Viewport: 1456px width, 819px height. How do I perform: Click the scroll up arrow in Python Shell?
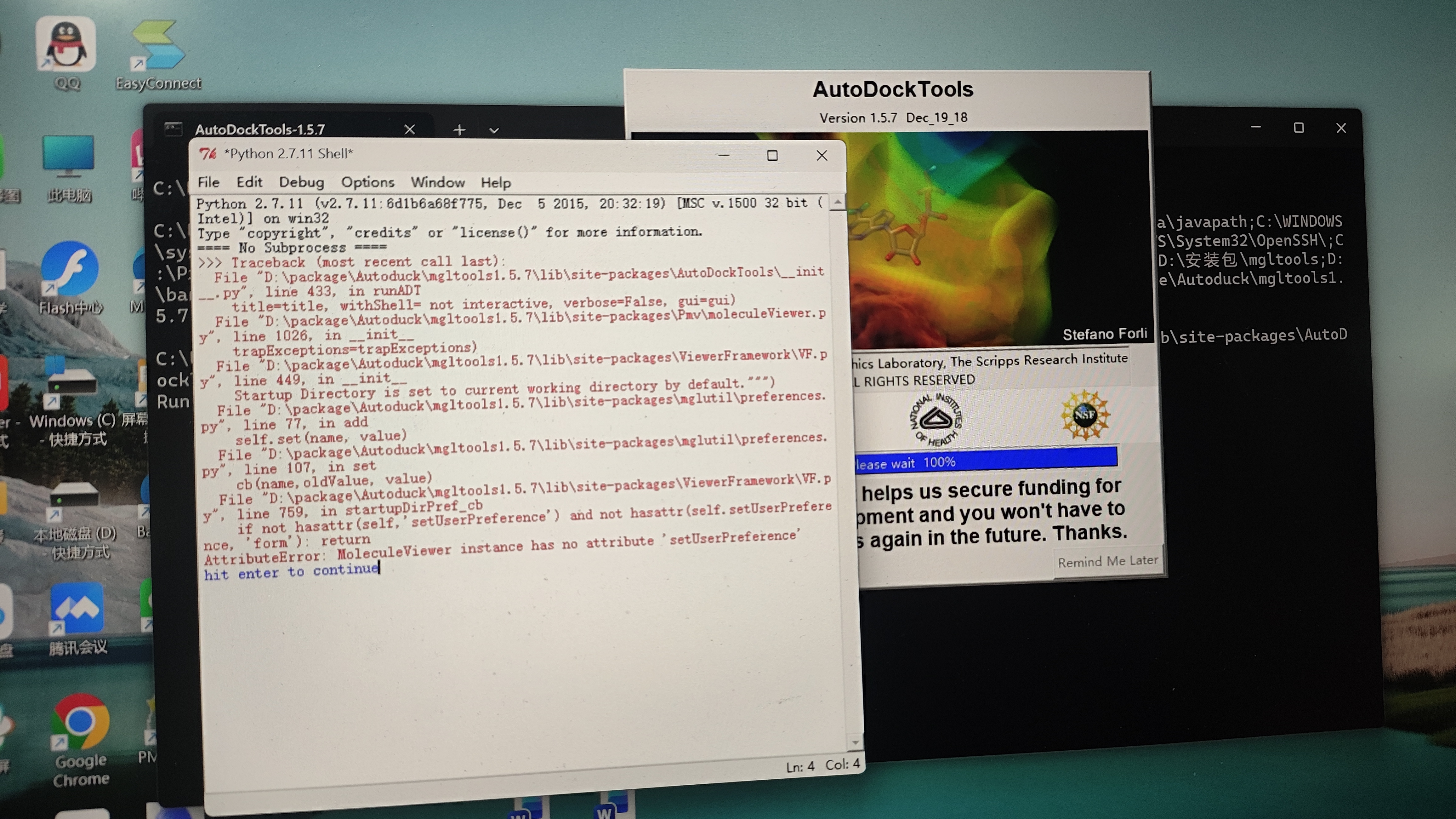tap(838, 202)
